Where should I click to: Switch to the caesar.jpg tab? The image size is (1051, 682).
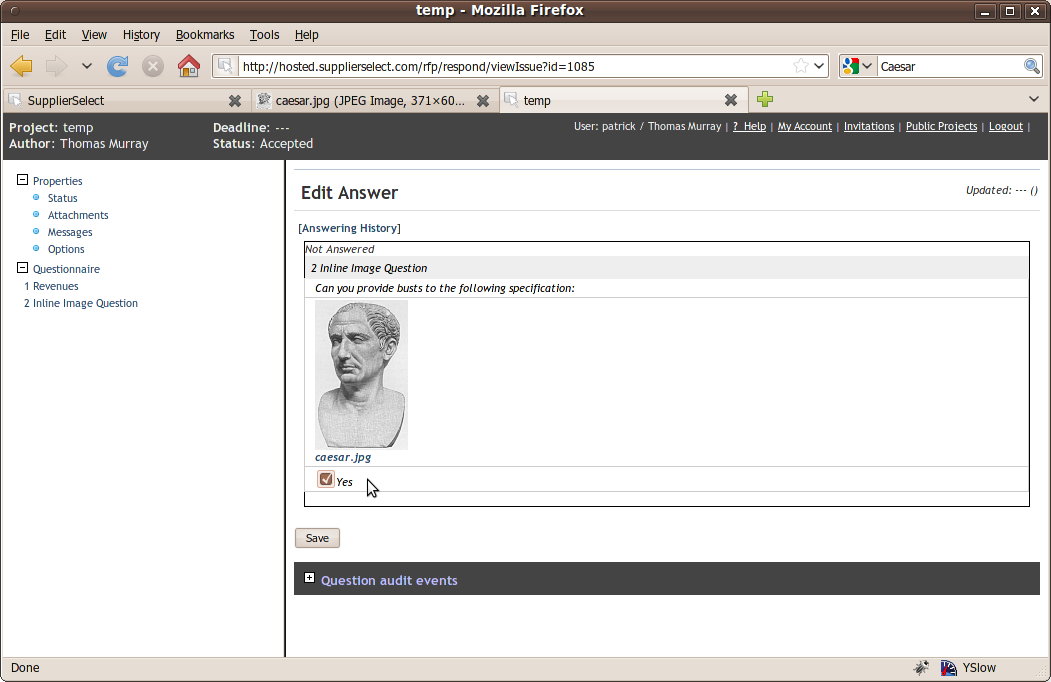click(374, 101)
